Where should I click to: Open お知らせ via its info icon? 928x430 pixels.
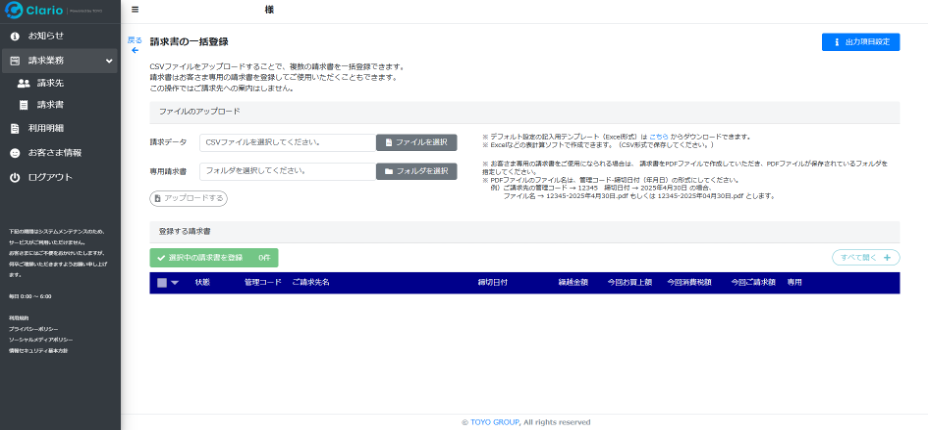click(15, 37)
